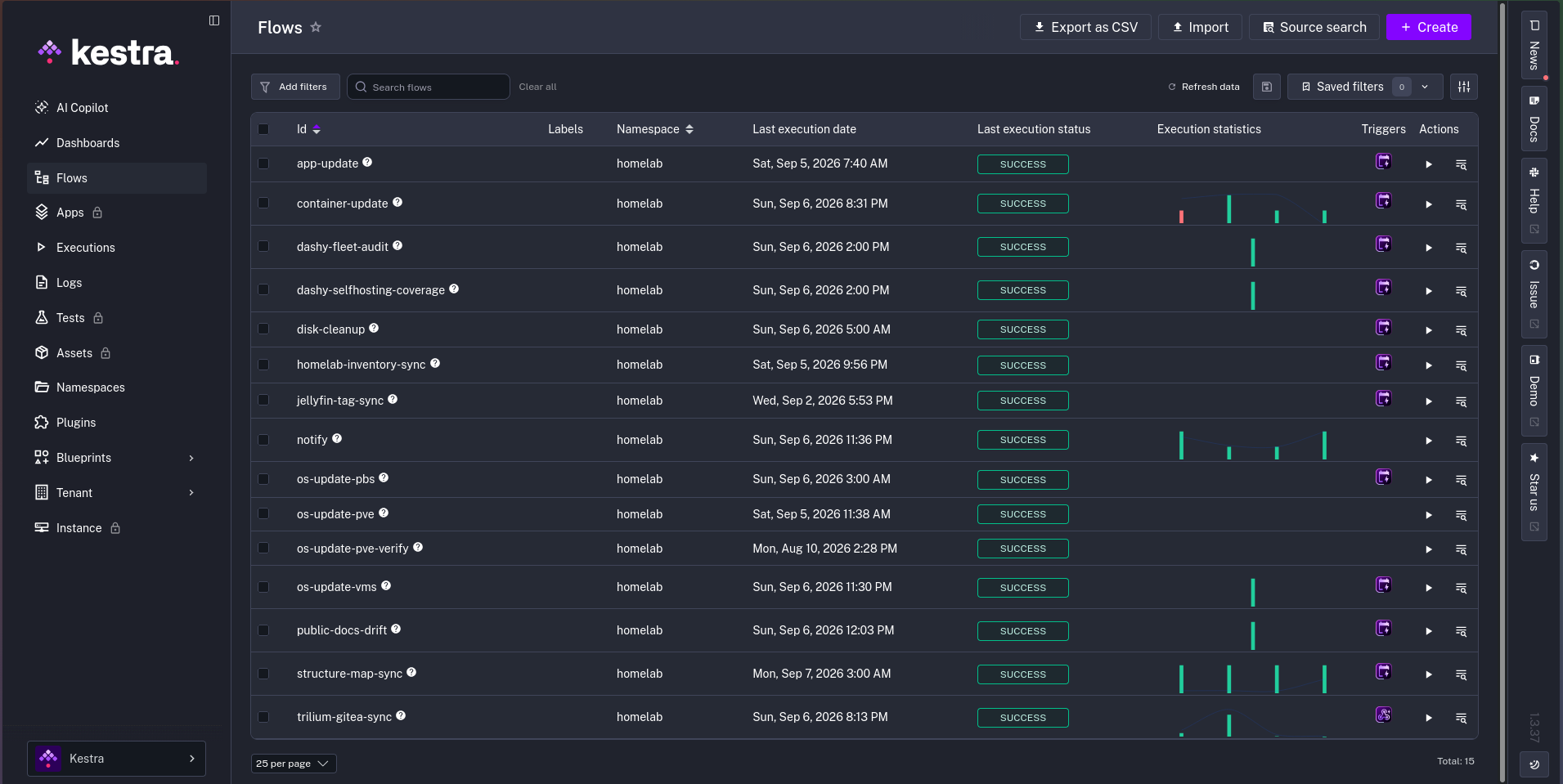
Task: Run the dashy-fleet-audit flow
Action: pos(1429,248)
